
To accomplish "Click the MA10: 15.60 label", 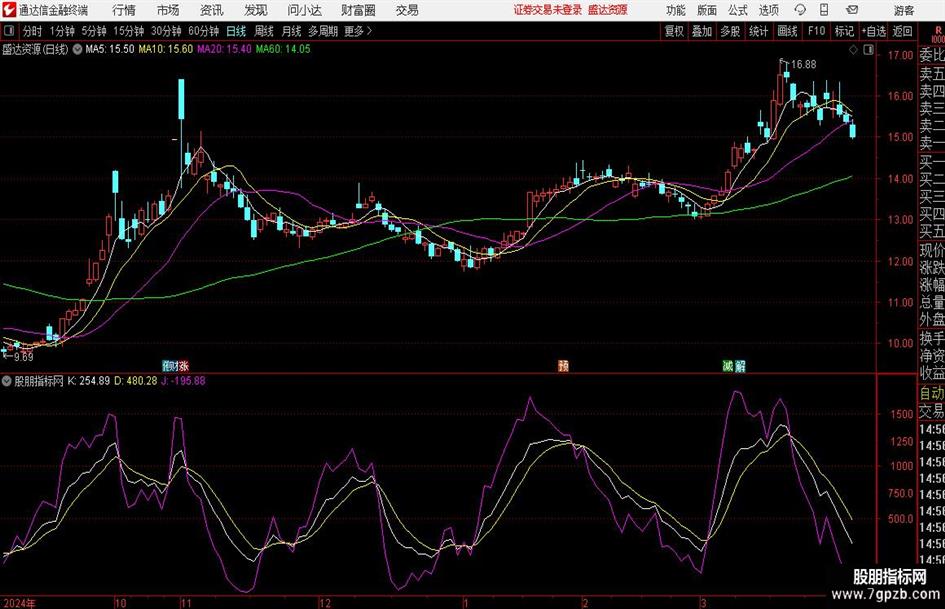I will (166, 49).
